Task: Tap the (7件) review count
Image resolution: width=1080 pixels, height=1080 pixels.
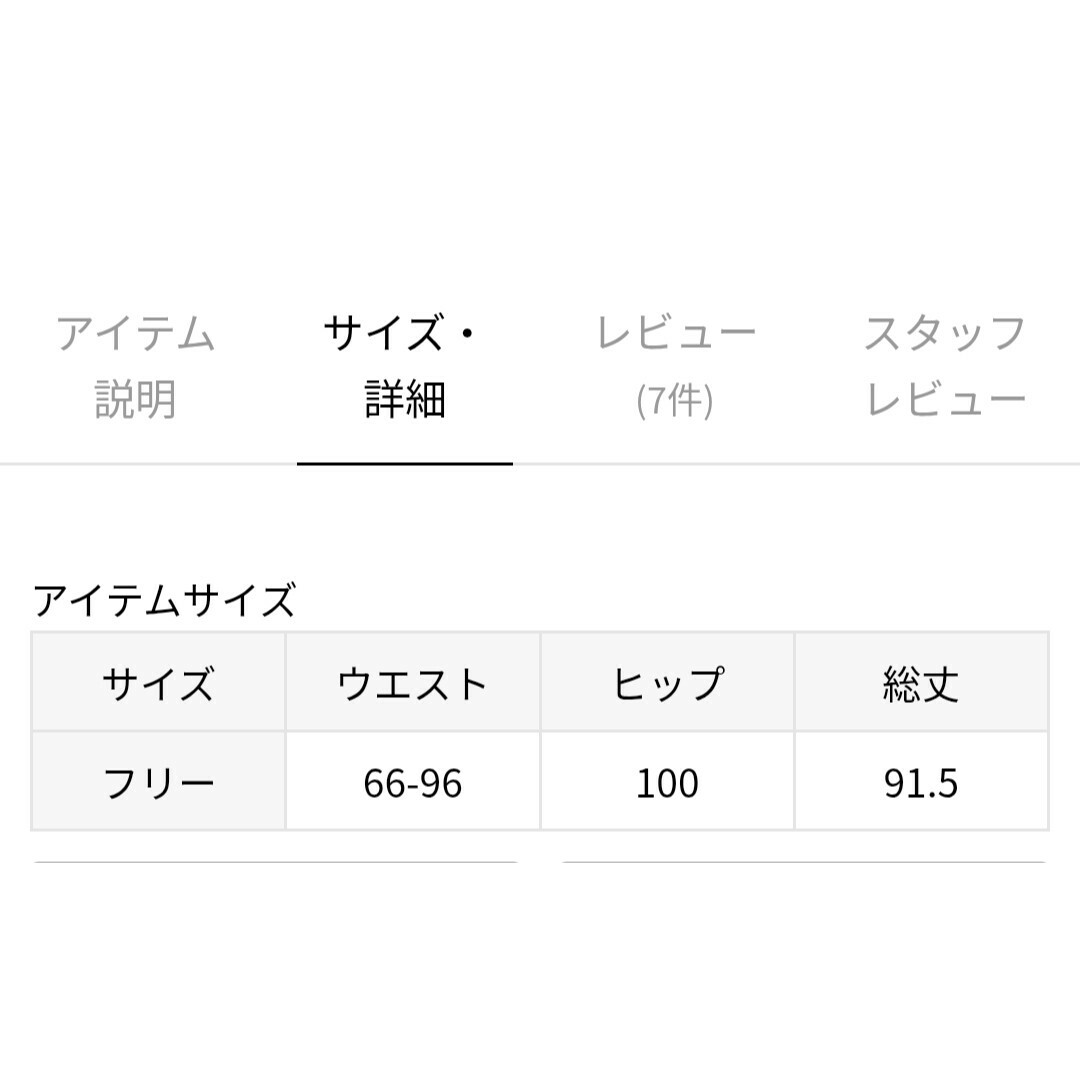Action: 675,400
